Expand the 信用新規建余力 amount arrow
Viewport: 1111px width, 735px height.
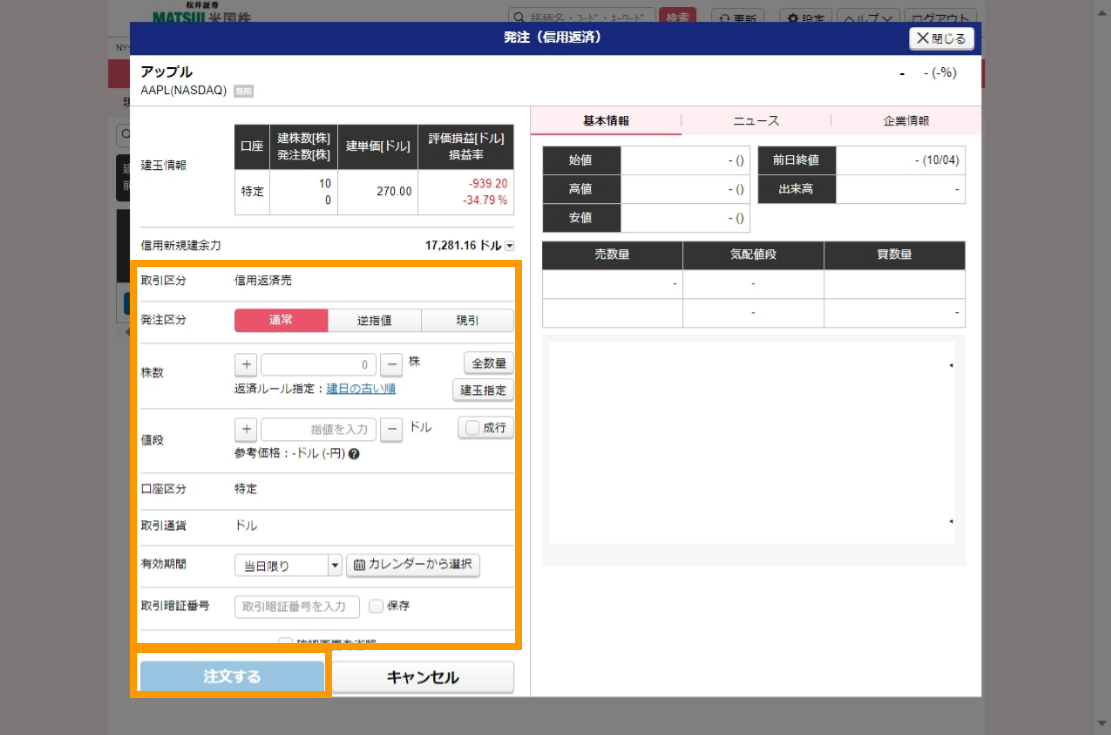[509, 246]
